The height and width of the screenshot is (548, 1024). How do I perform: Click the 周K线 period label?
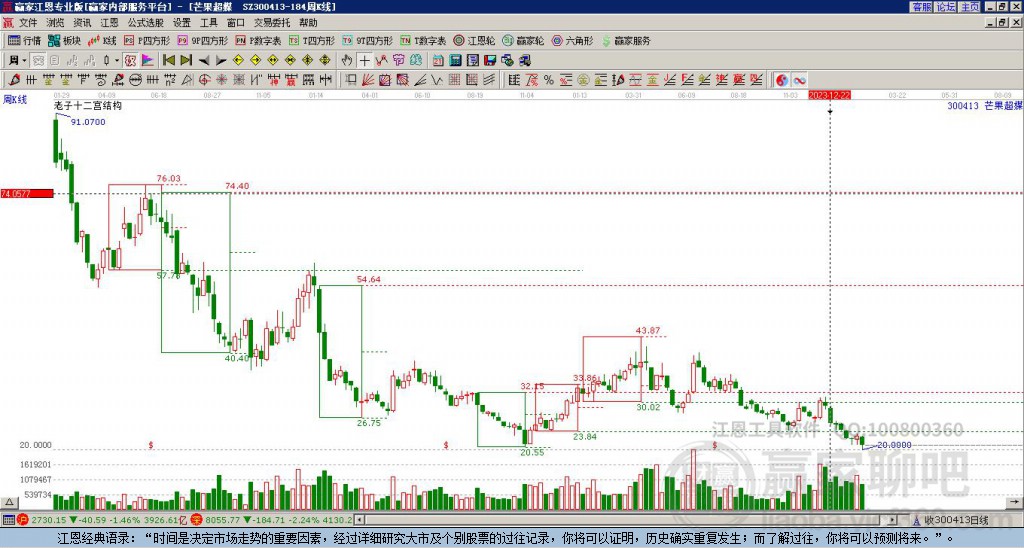14,99
